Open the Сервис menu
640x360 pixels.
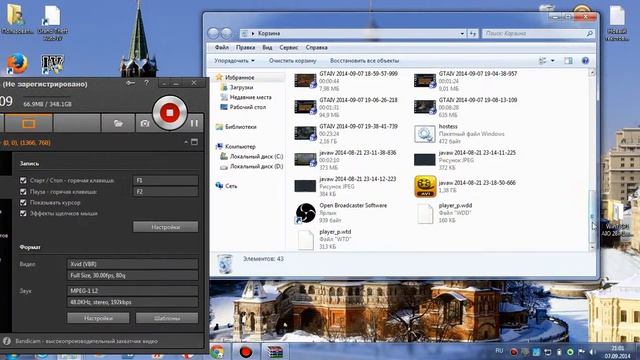coord(289,47)
